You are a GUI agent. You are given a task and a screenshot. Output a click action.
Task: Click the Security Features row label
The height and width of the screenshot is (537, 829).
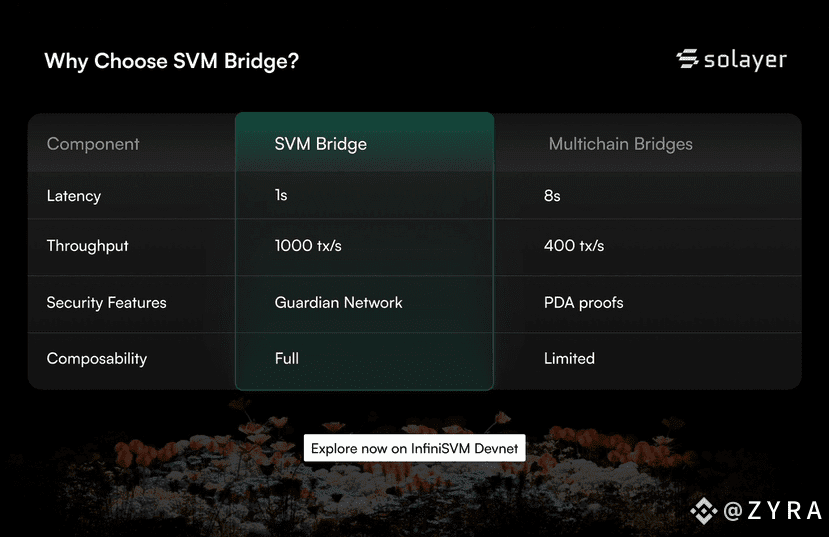[x=106, y=302]
